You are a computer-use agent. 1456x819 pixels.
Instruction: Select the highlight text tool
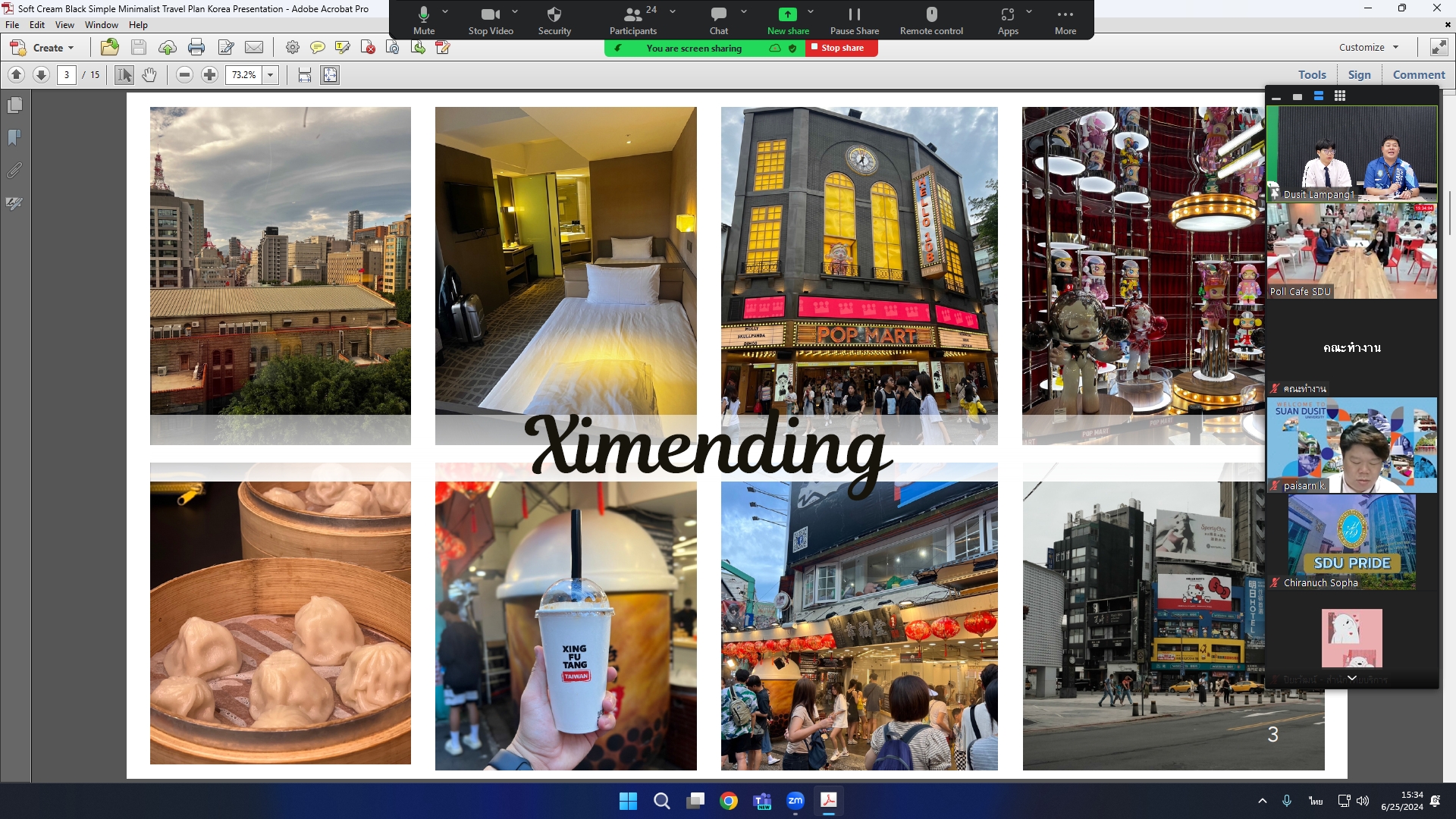click(343, 48)
